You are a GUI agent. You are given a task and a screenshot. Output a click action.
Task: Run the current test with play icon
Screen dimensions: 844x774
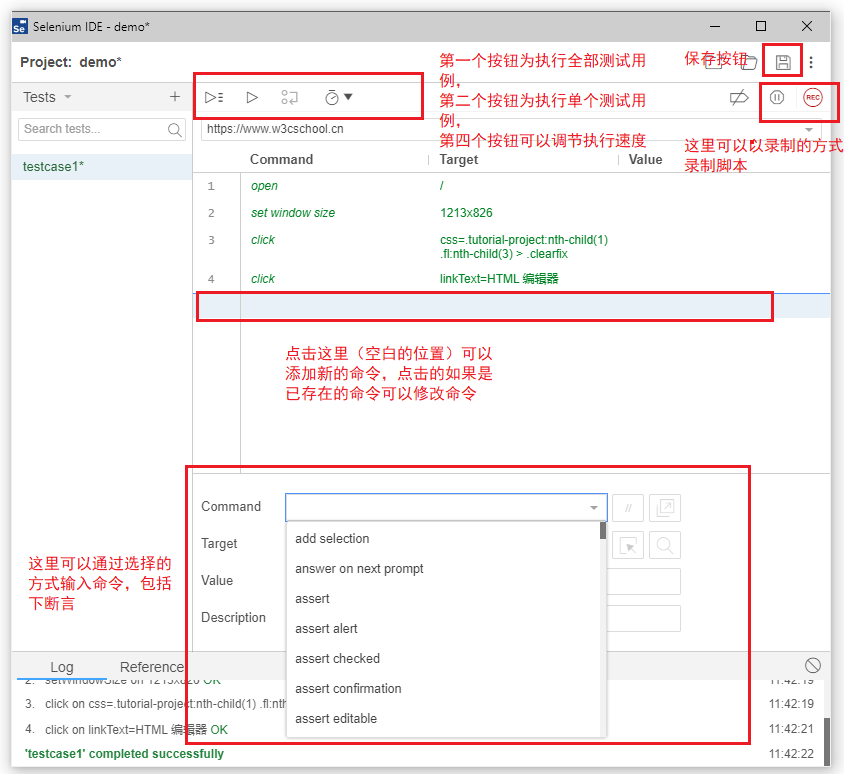[x=252, y=97]
